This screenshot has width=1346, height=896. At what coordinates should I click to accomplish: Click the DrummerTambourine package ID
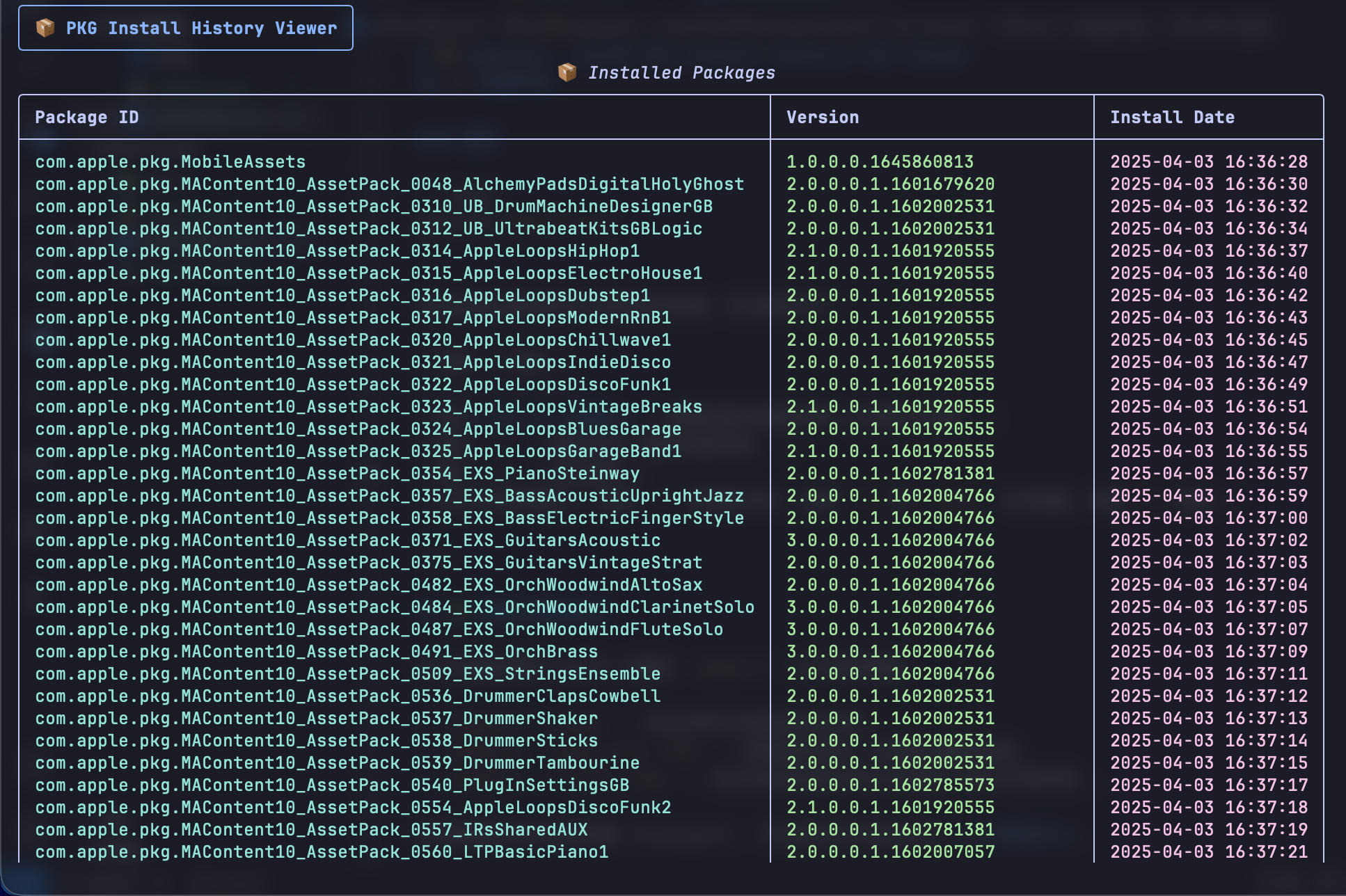click(x=338, y=762)
